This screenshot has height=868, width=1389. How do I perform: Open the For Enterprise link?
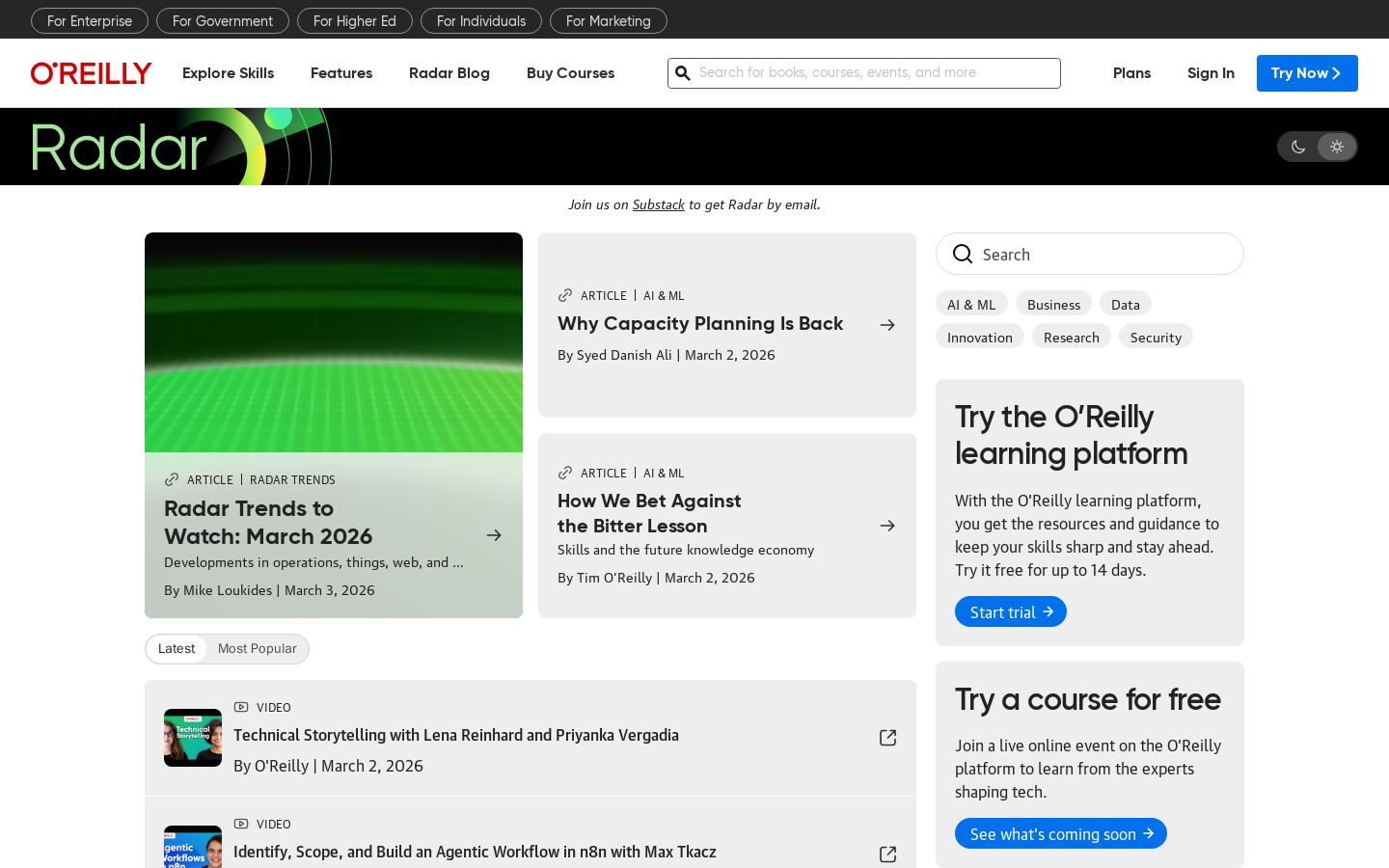(x=90, y=20)
